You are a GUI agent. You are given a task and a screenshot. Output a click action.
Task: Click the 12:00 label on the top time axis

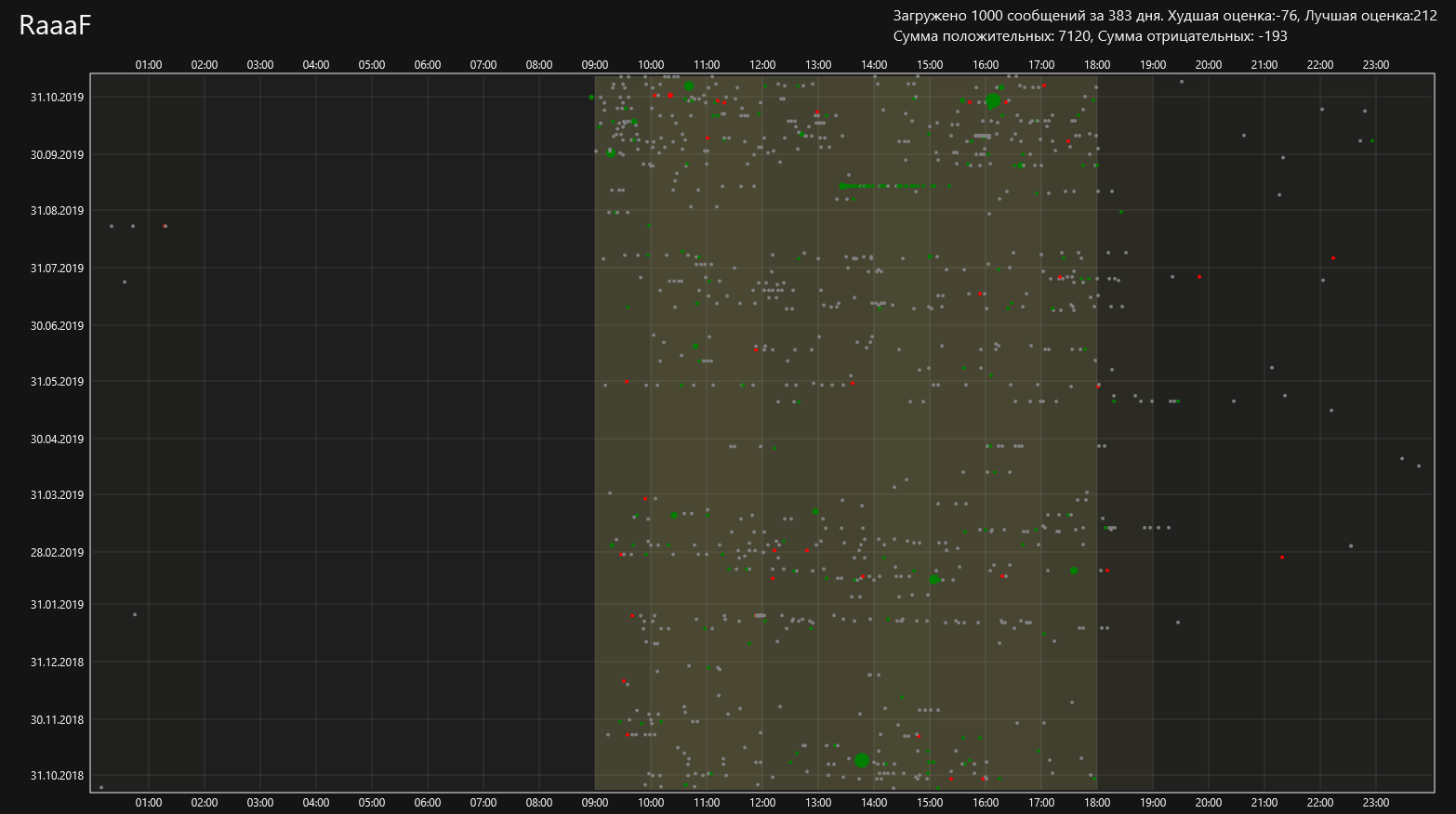click(762, 65)
